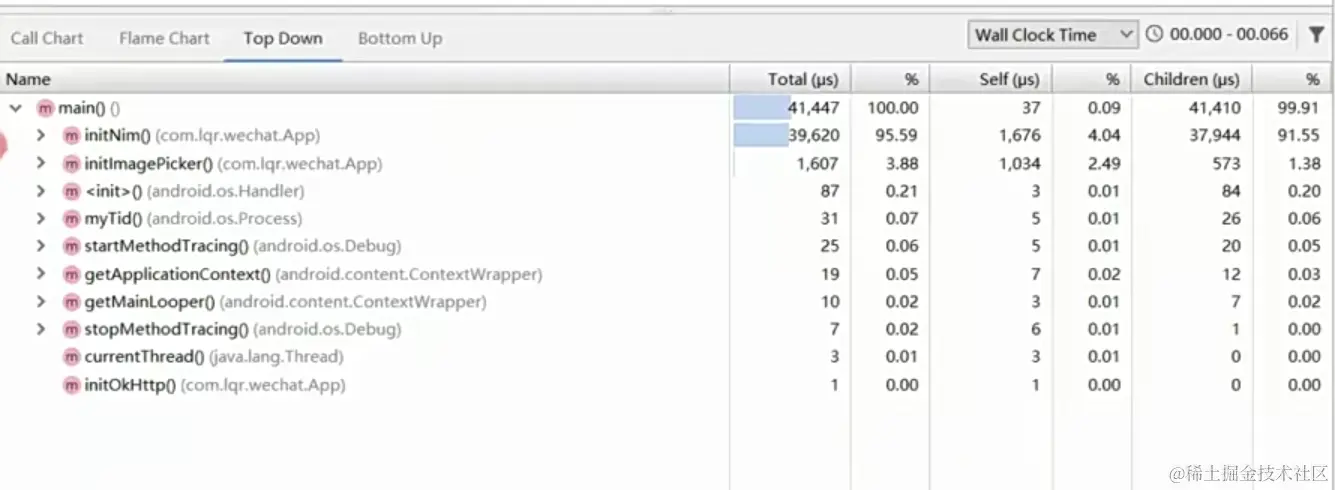Select the stopMethodTracing() row
The image size is (1335, 490).
[x=667, y=329]
